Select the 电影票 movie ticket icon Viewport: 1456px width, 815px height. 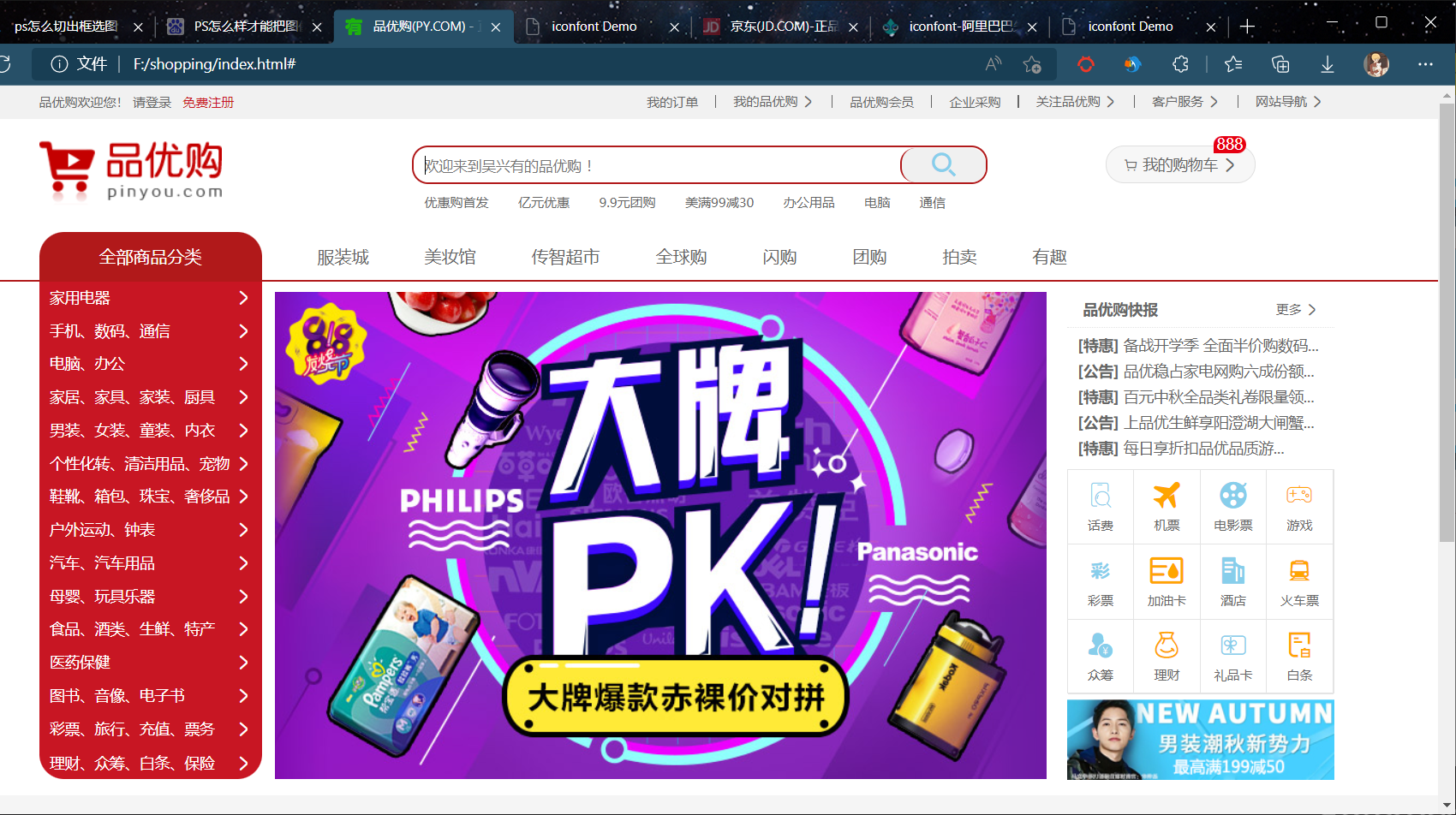(1232, 505)
